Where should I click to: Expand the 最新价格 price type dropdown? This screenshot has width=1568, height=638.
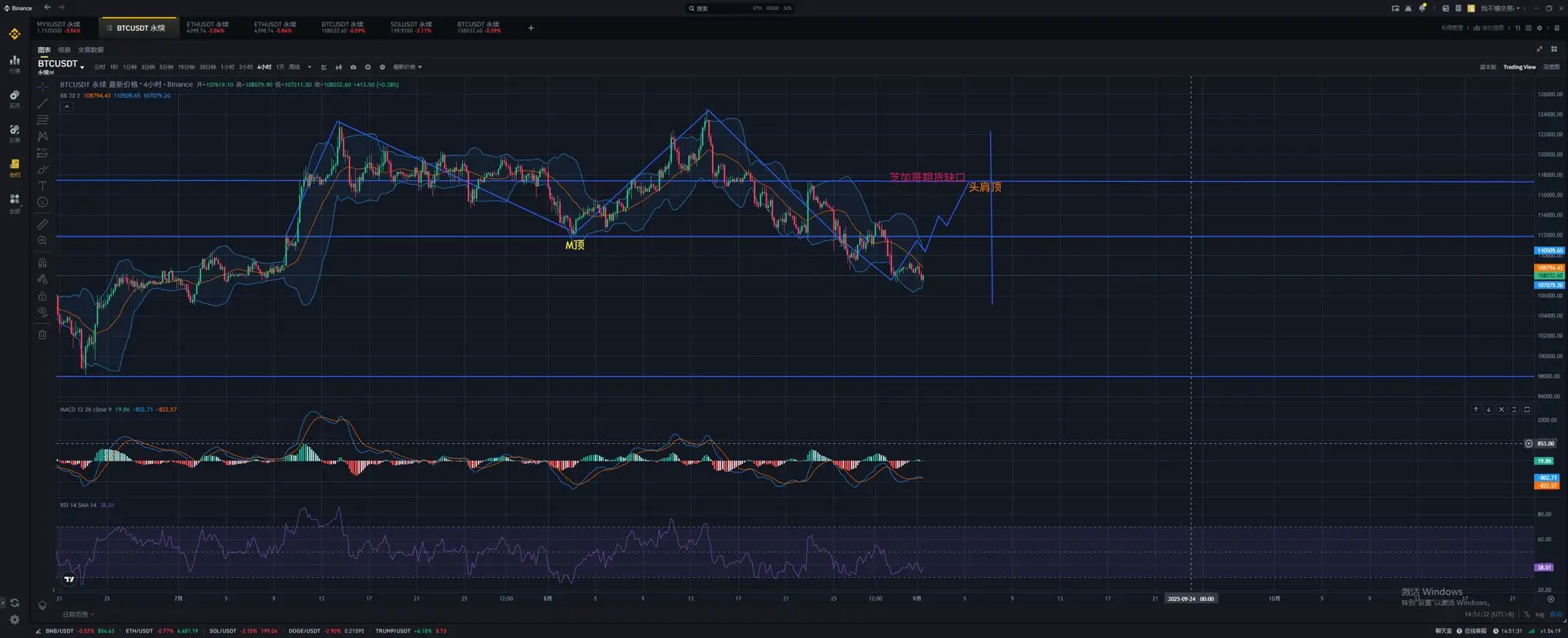coord(408,67)
